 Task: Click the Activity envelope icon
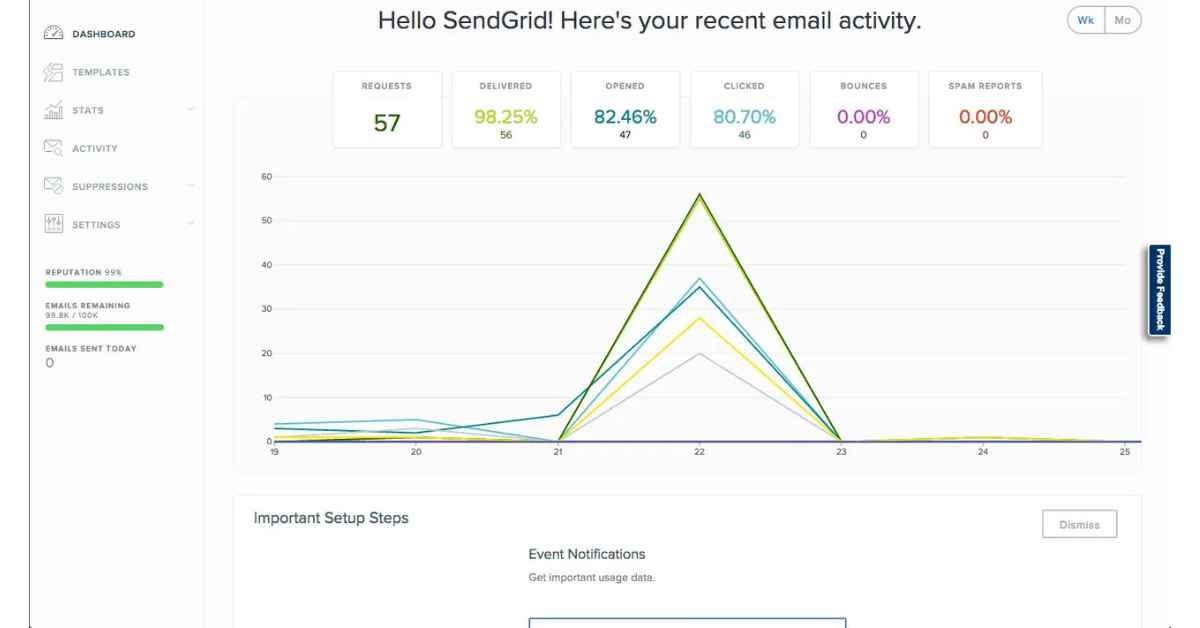point(53,148)
